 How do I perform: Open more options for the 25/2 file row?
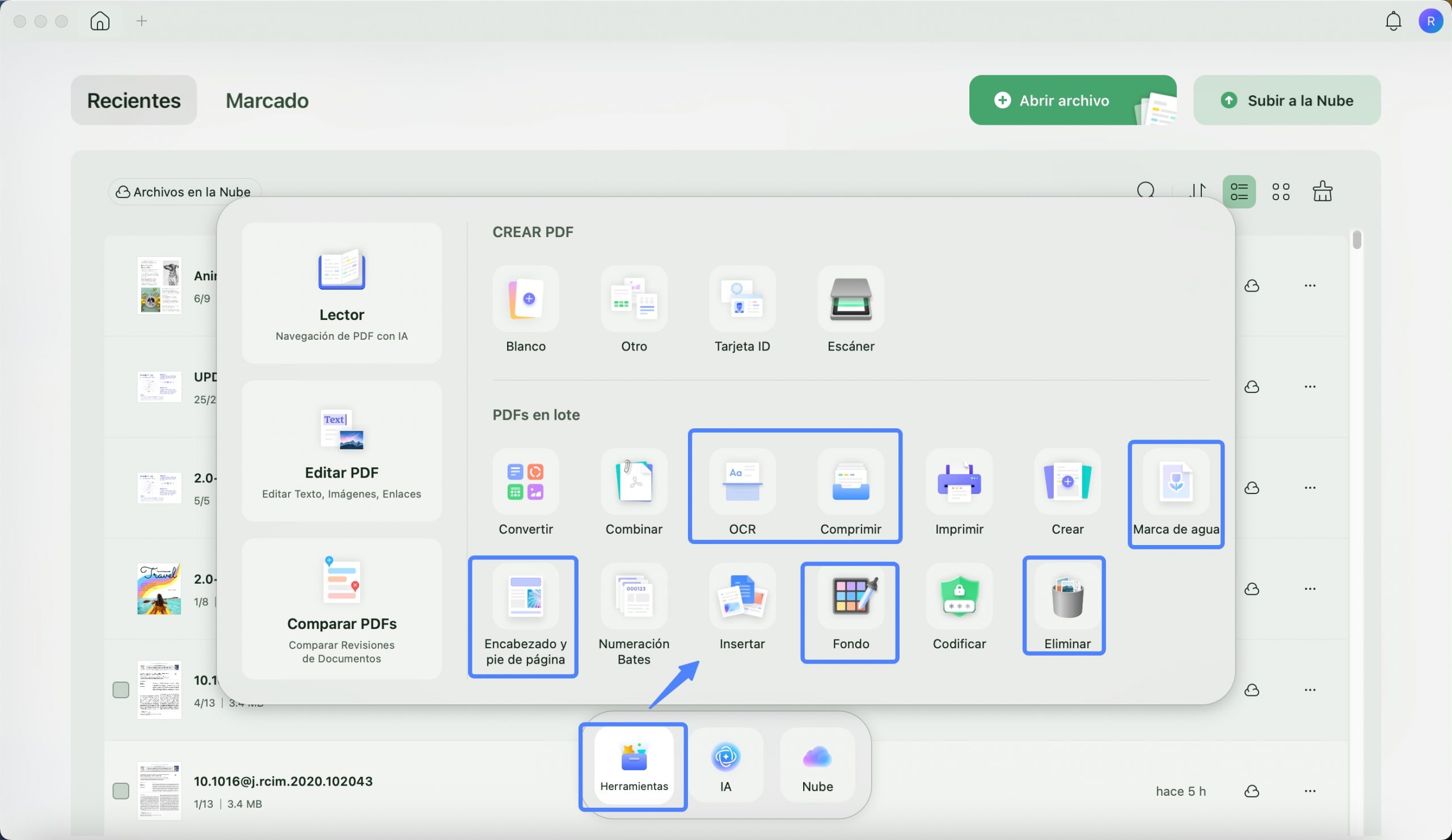point(1310,387)
